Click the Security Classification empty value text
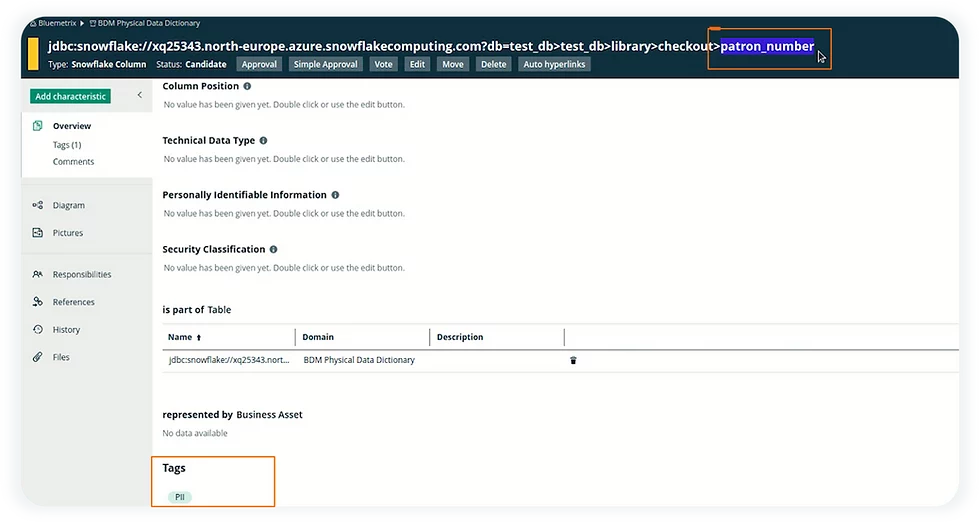Viewport: 980px width, 523px height. (x=284, y=267)
